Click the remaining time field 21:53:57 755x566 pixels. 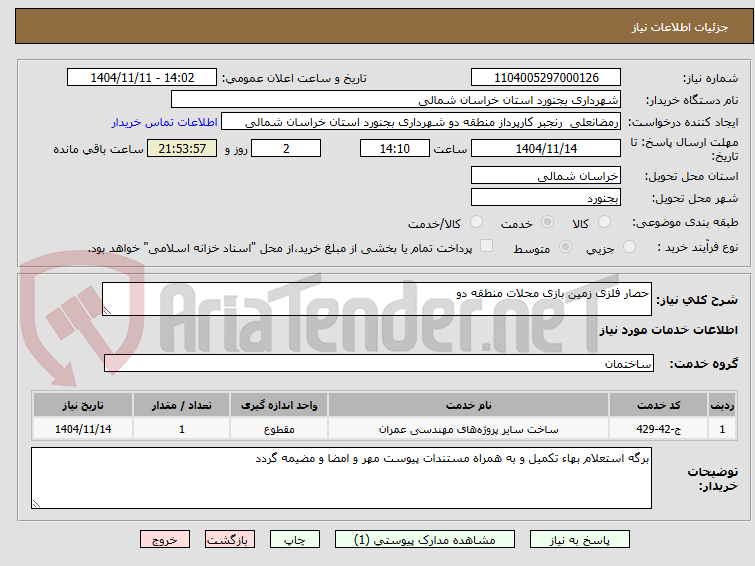[x=182, y=148]
